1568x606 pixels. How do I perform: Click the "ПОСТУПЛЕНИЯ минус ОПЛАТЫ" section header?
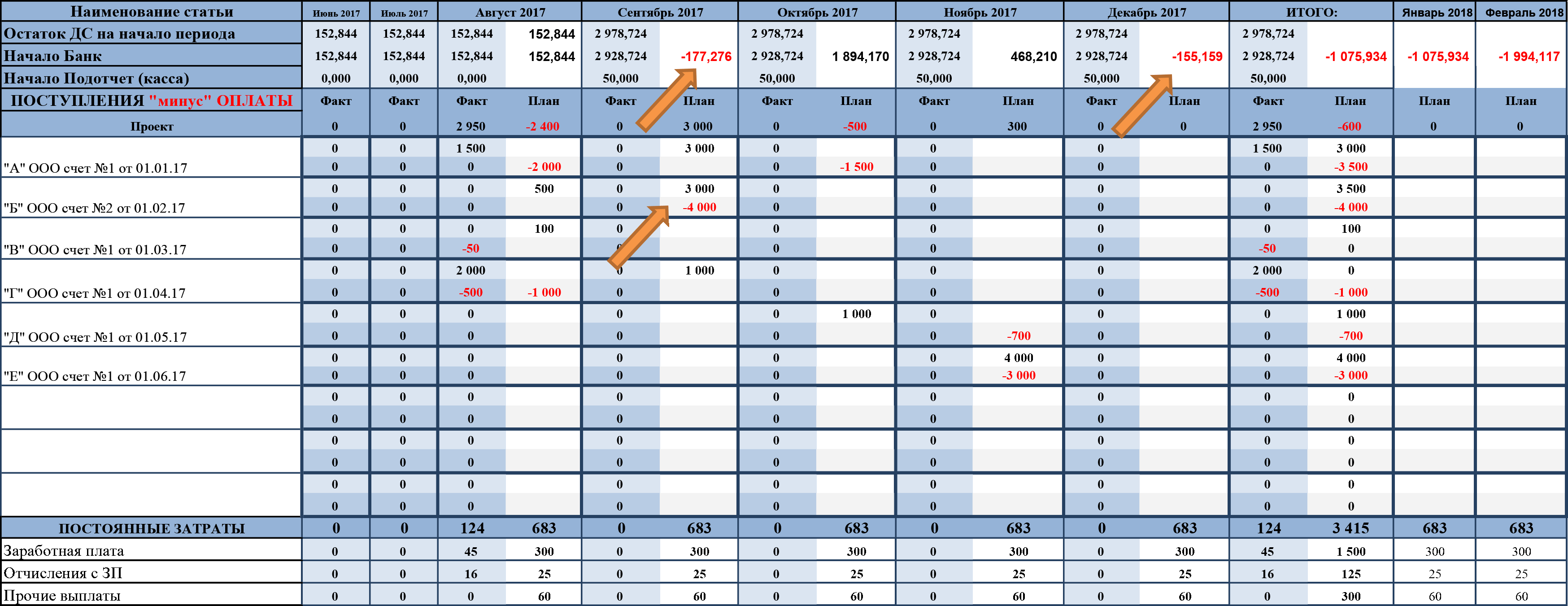(x=151, y=100)
